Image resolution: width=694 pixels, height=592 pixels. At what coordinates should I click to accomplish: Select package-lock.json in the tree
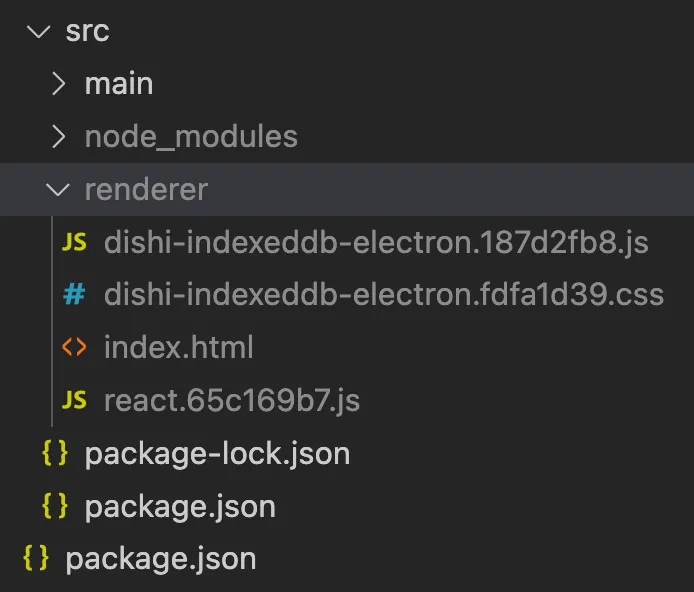click(217, 453)
